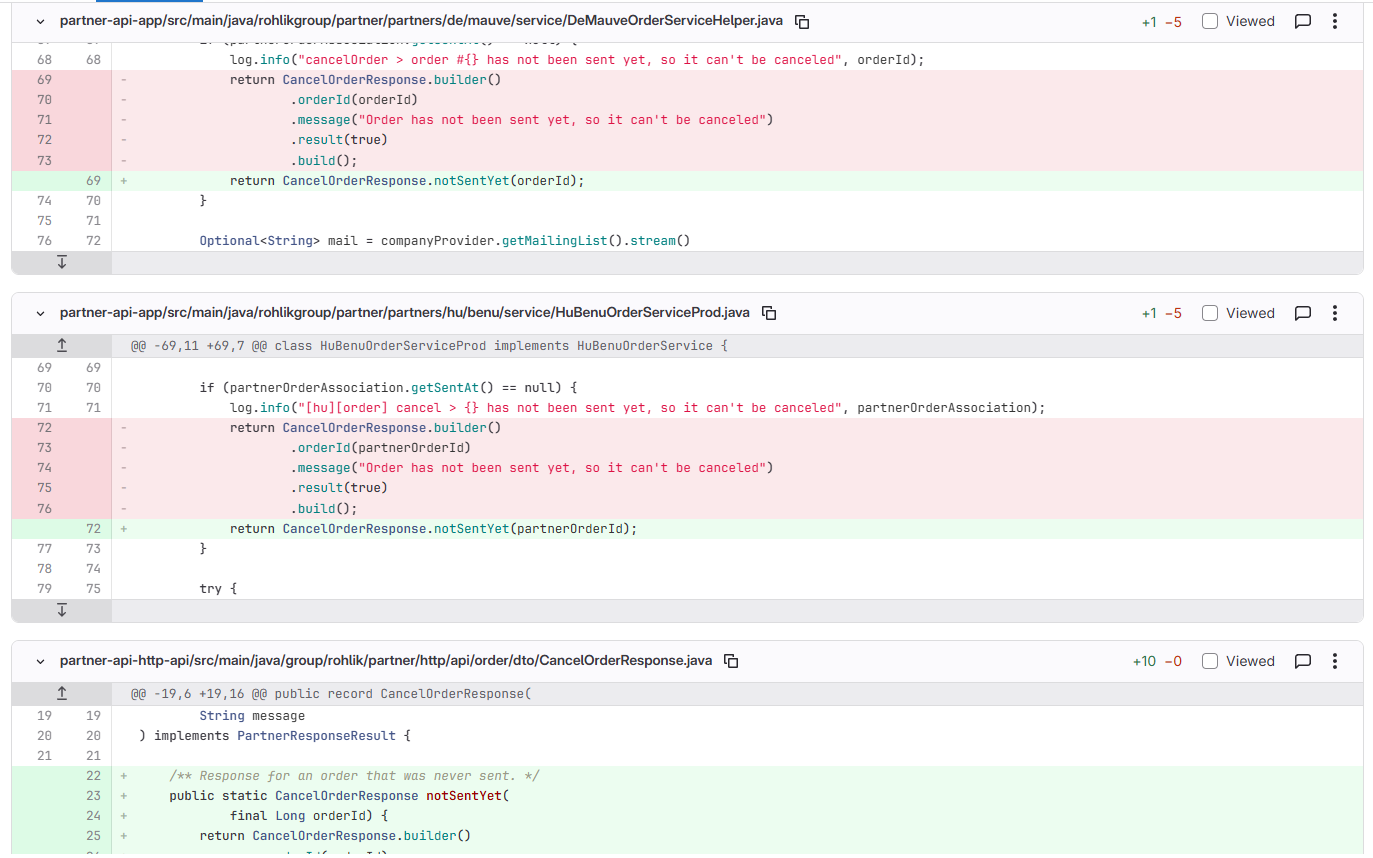Open comment icon for CancelOrderResponse.java
The width and height of the screenshot is (1373, 858).
pos(1302,661)
